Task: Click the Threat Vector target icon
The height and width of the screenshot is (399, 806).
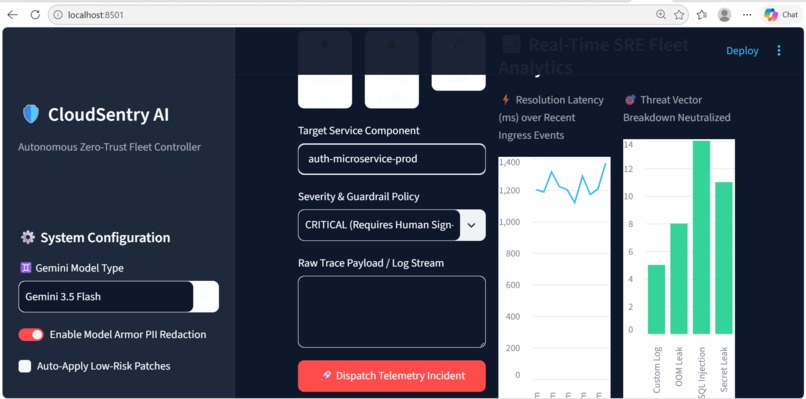Action: tap(630, 100)
